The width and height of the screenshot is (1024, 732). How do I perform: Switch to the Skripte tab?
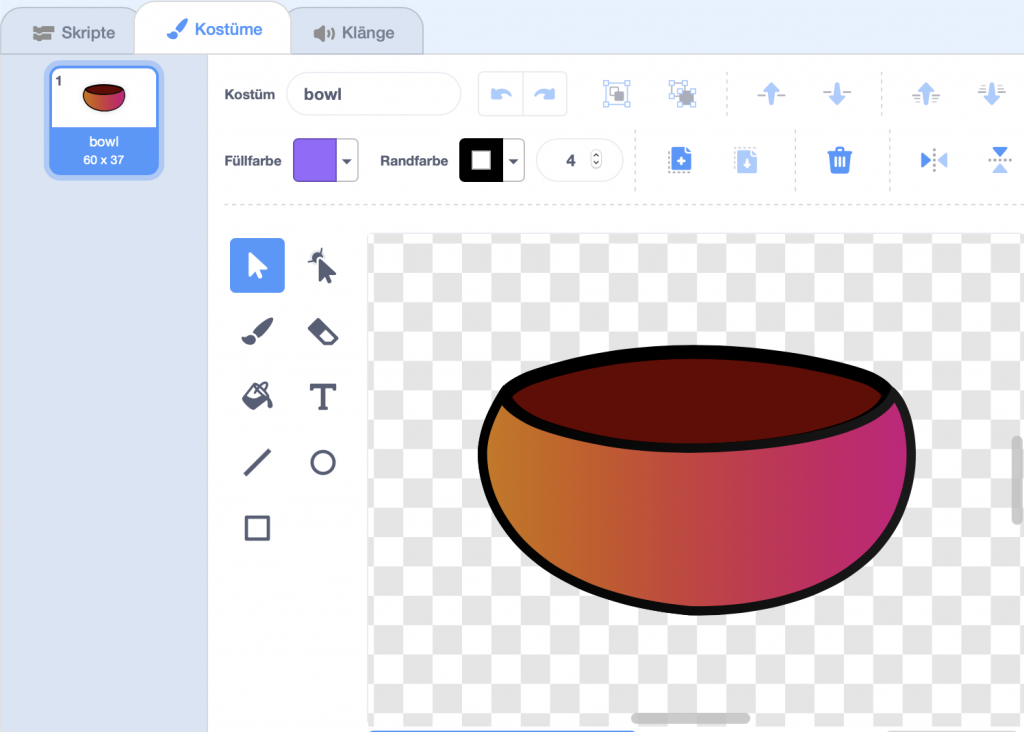click(x=74, y=33)
